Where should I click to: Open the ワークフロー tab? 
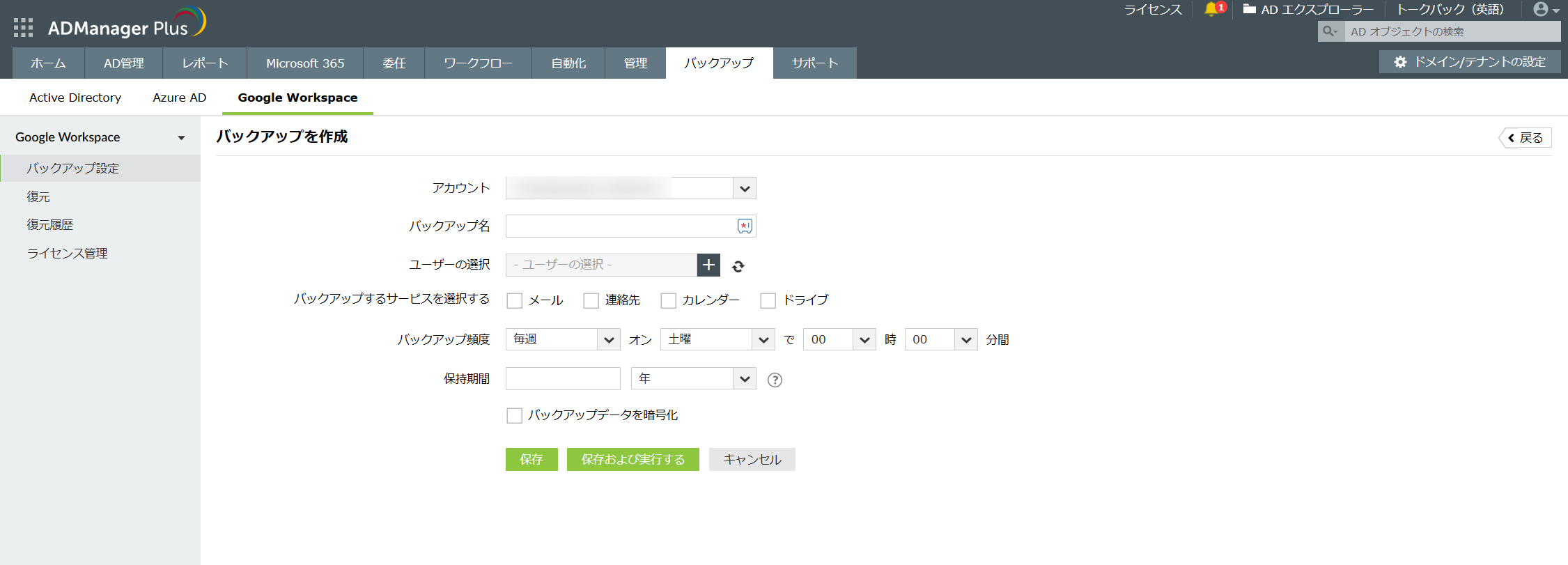click(x=478, y=63)
